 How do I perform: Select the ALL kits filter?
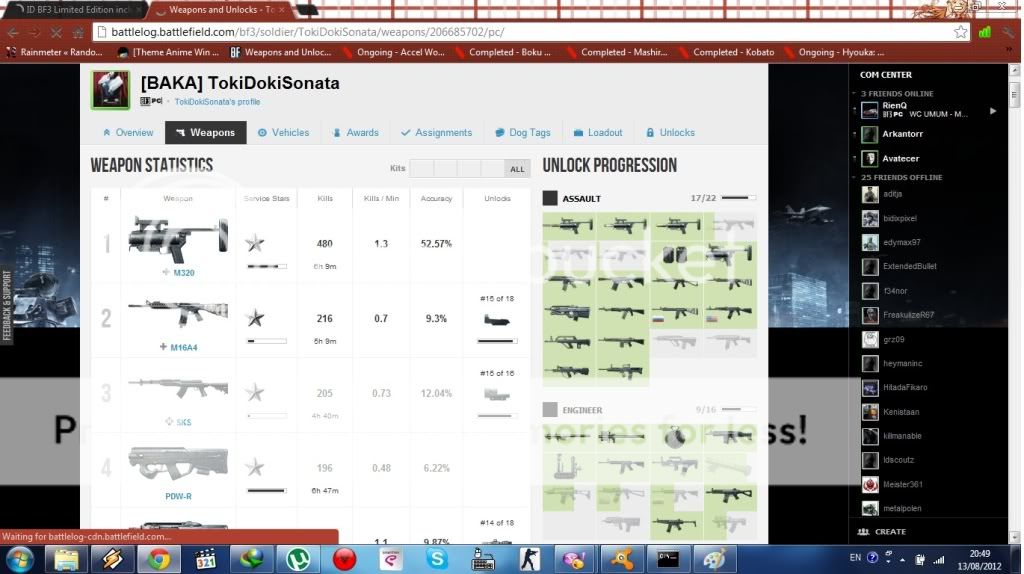click(x=517, y=168)
